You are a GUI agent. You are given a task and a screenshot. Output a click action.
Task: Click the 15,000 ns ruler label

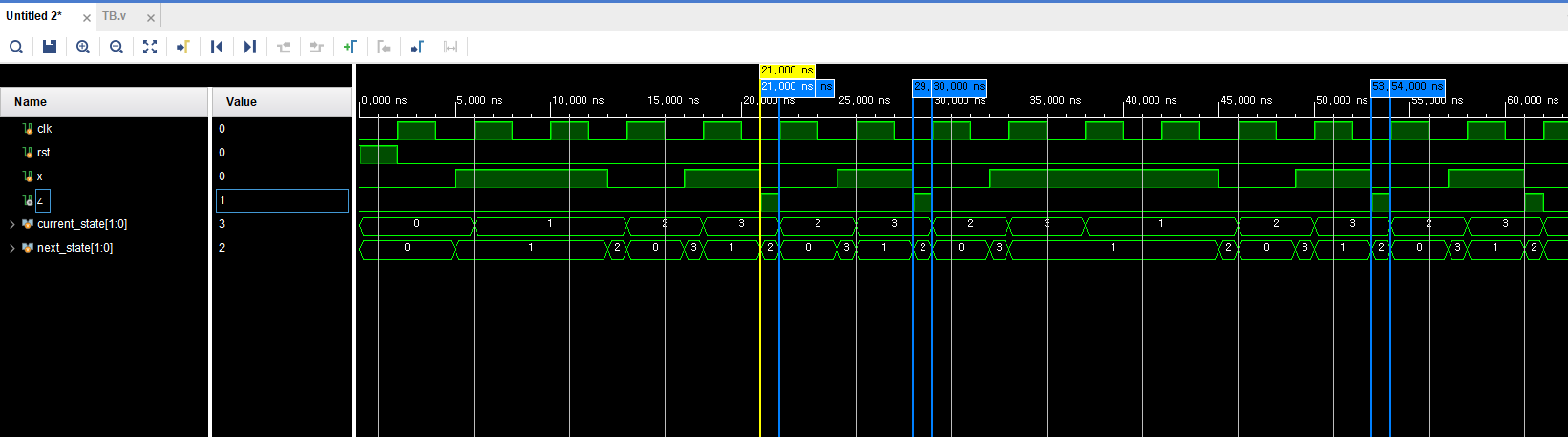[x=673, y=100]
